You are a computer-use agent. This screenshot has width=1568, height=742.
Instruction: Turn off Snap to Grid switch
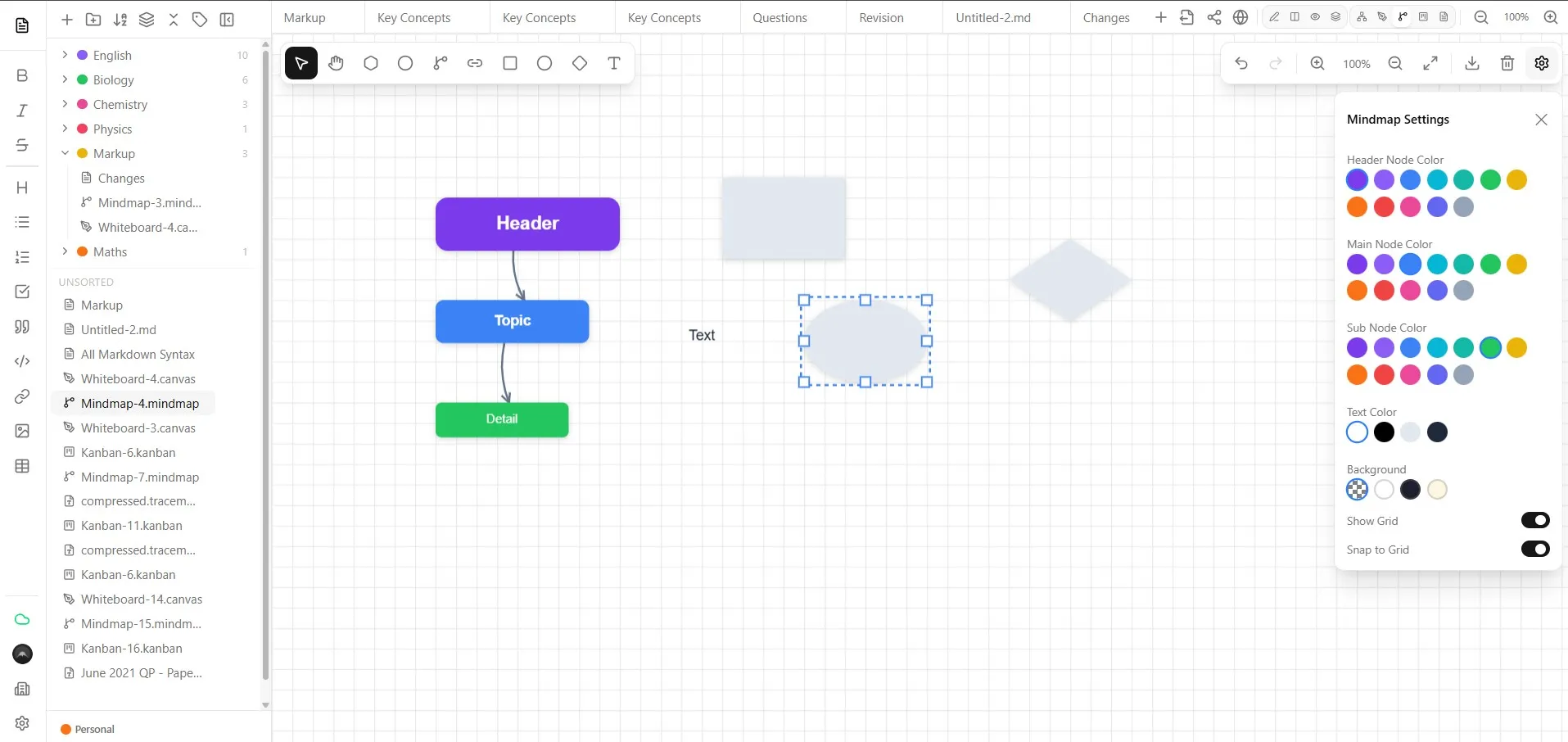1535,549
